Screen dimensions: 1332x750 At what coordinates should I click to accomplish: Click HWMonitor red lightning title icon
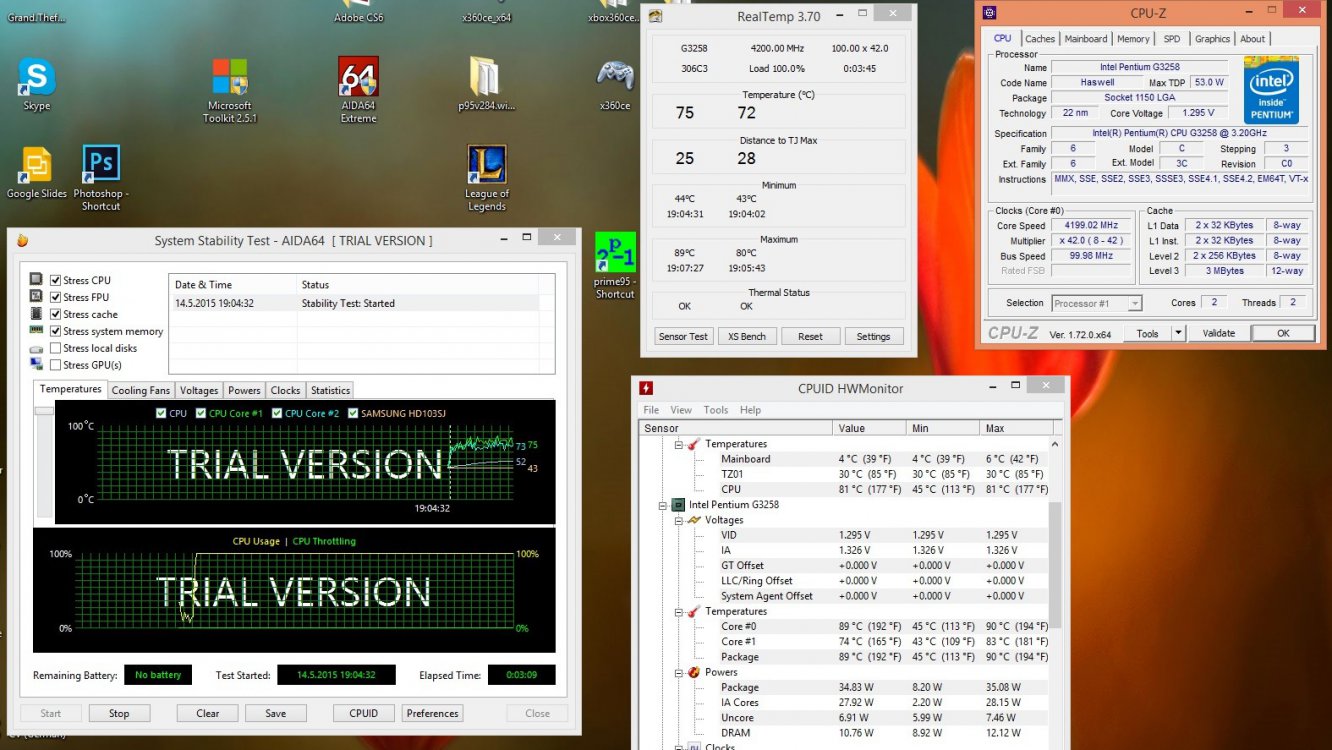(647, 388)
